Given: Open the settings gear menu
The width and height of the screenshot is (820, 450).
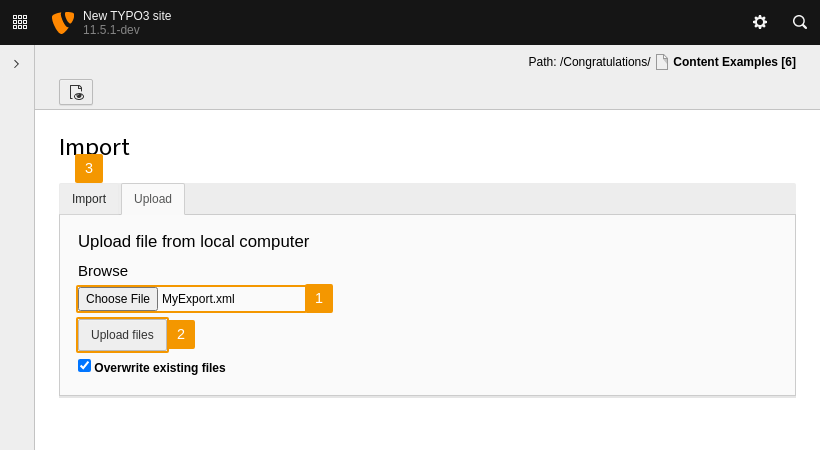Looking at the screenshot, I should tap(760, 22).
